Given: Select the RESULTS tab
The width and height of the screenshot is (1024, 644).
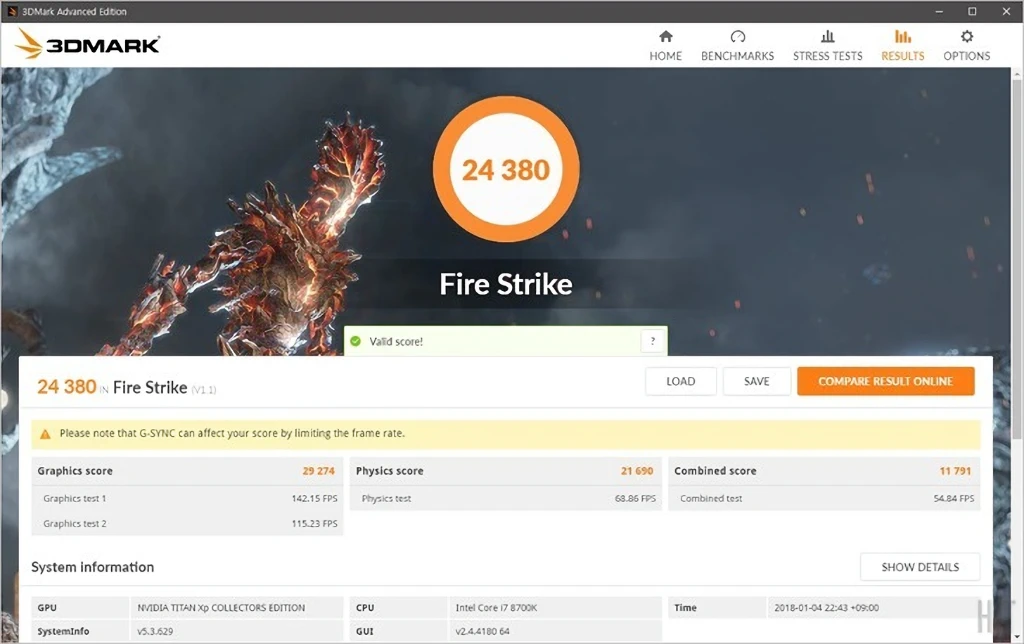Looking at the screenshot, I should coord(903,46).
